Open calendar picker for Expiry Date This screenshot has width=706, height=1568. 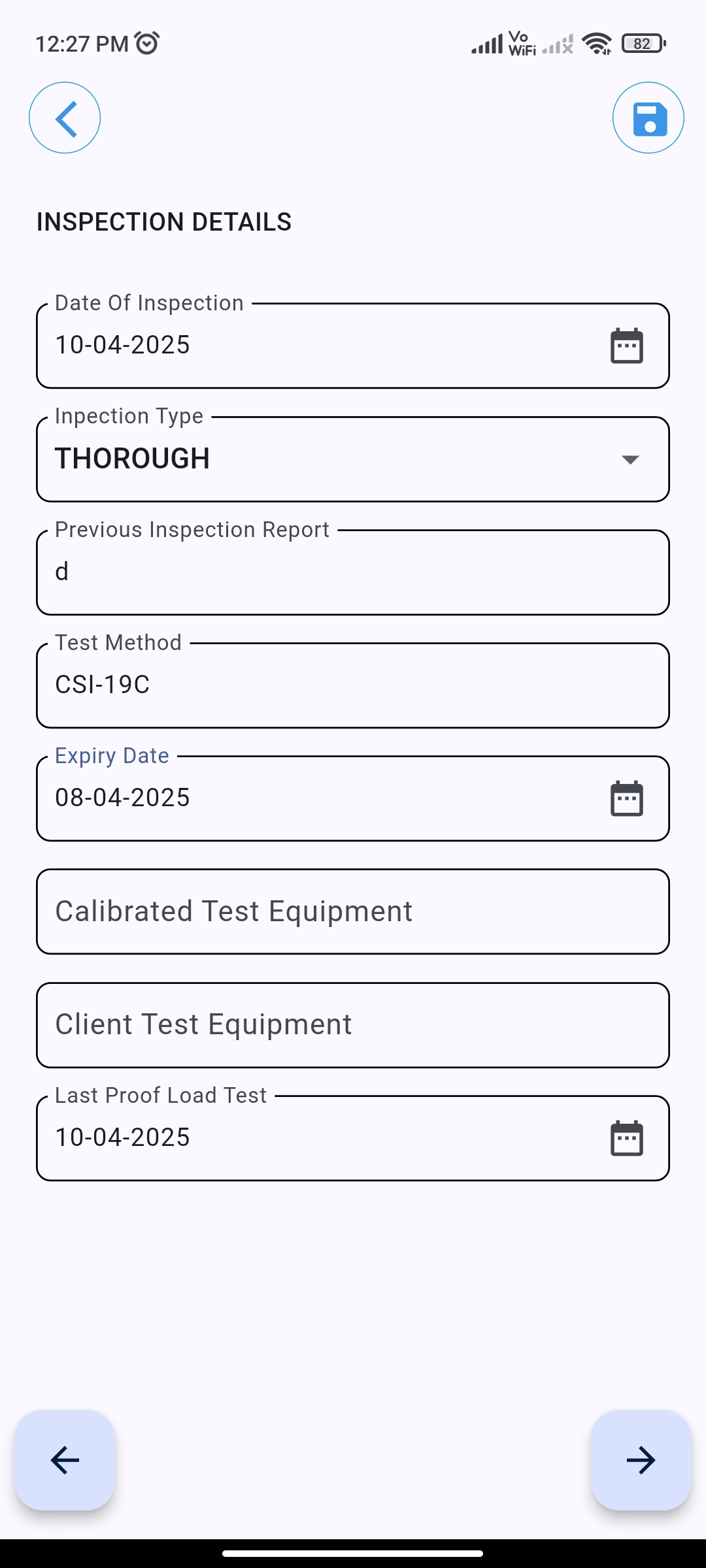click(626, 798)
